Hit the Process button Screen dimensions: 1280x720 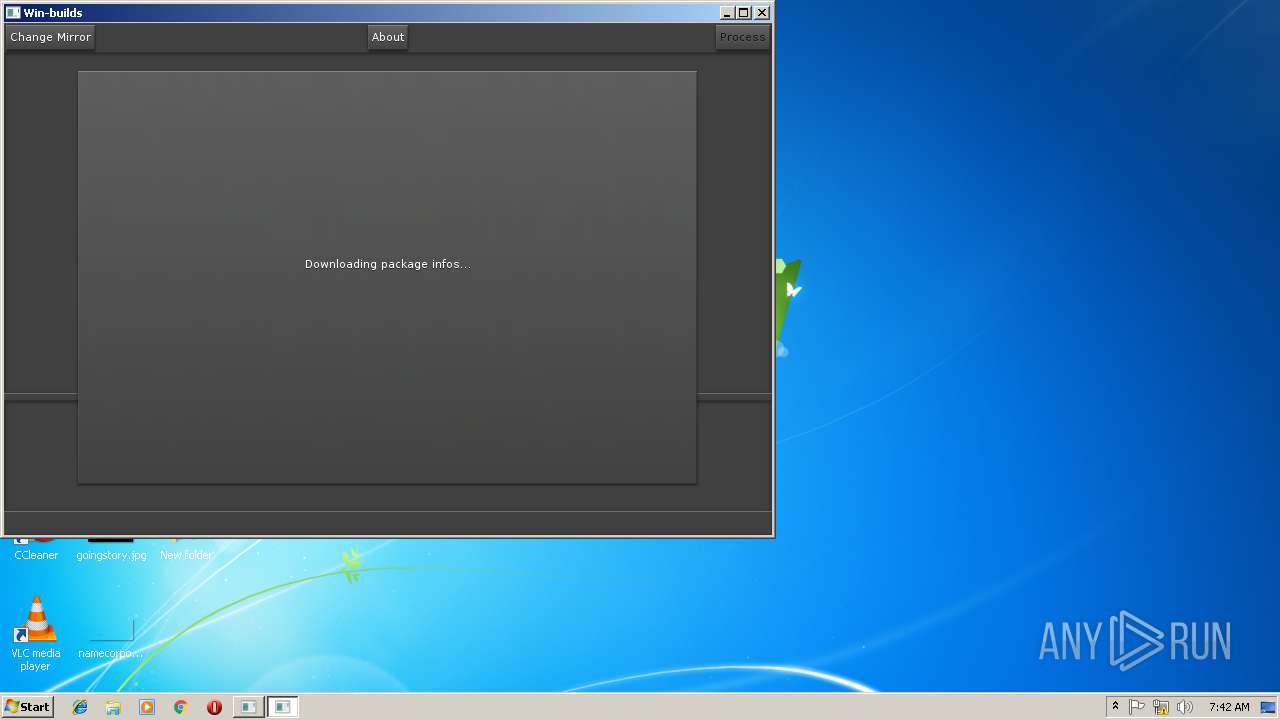(x=742, y=37)
